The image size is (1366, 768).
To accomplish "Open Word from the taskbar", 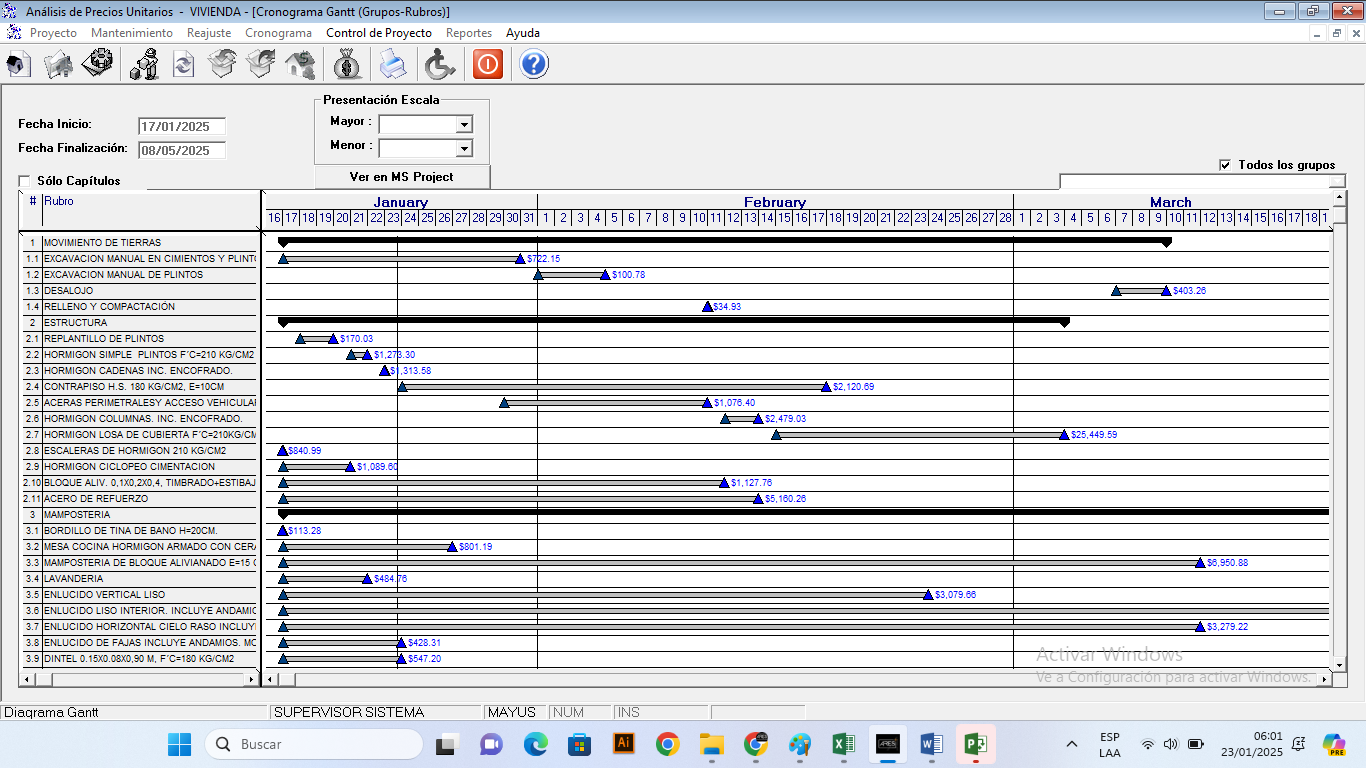I will tap(931, 744).
